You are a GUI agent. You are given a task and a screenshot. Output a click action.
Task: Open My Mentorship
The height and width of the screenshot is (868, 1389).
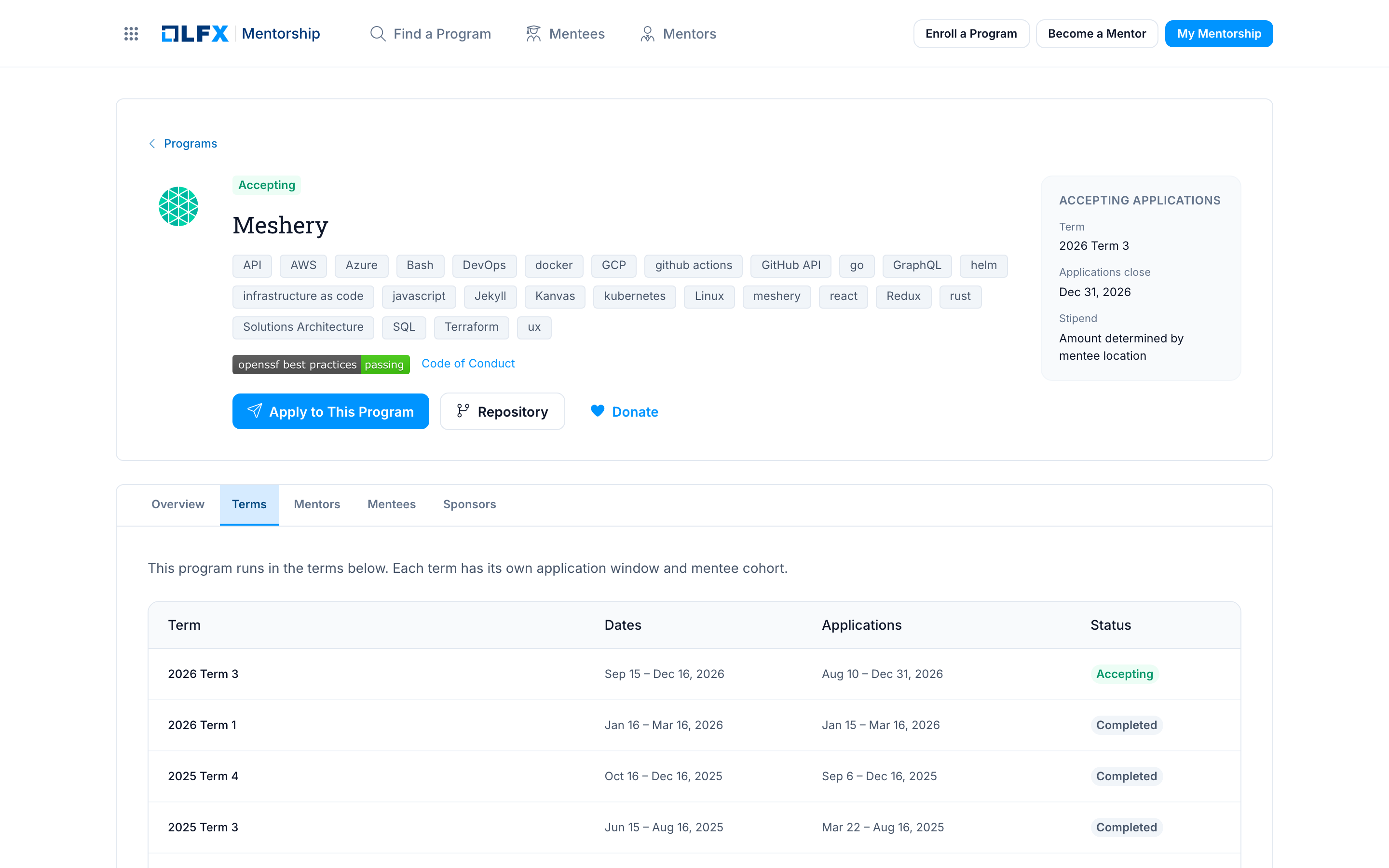(x=1219, y=34)
